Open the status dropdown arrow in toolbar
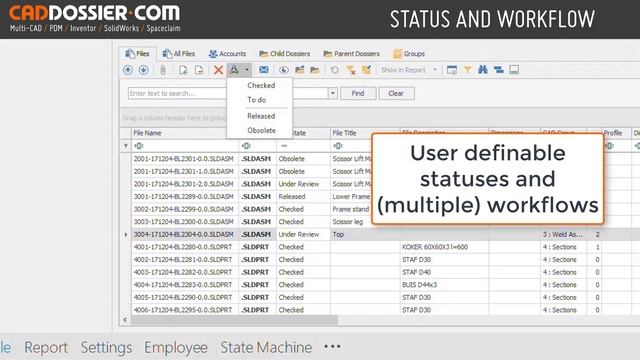The height and width of the screenshot is (360, 640). coord(247,70)
